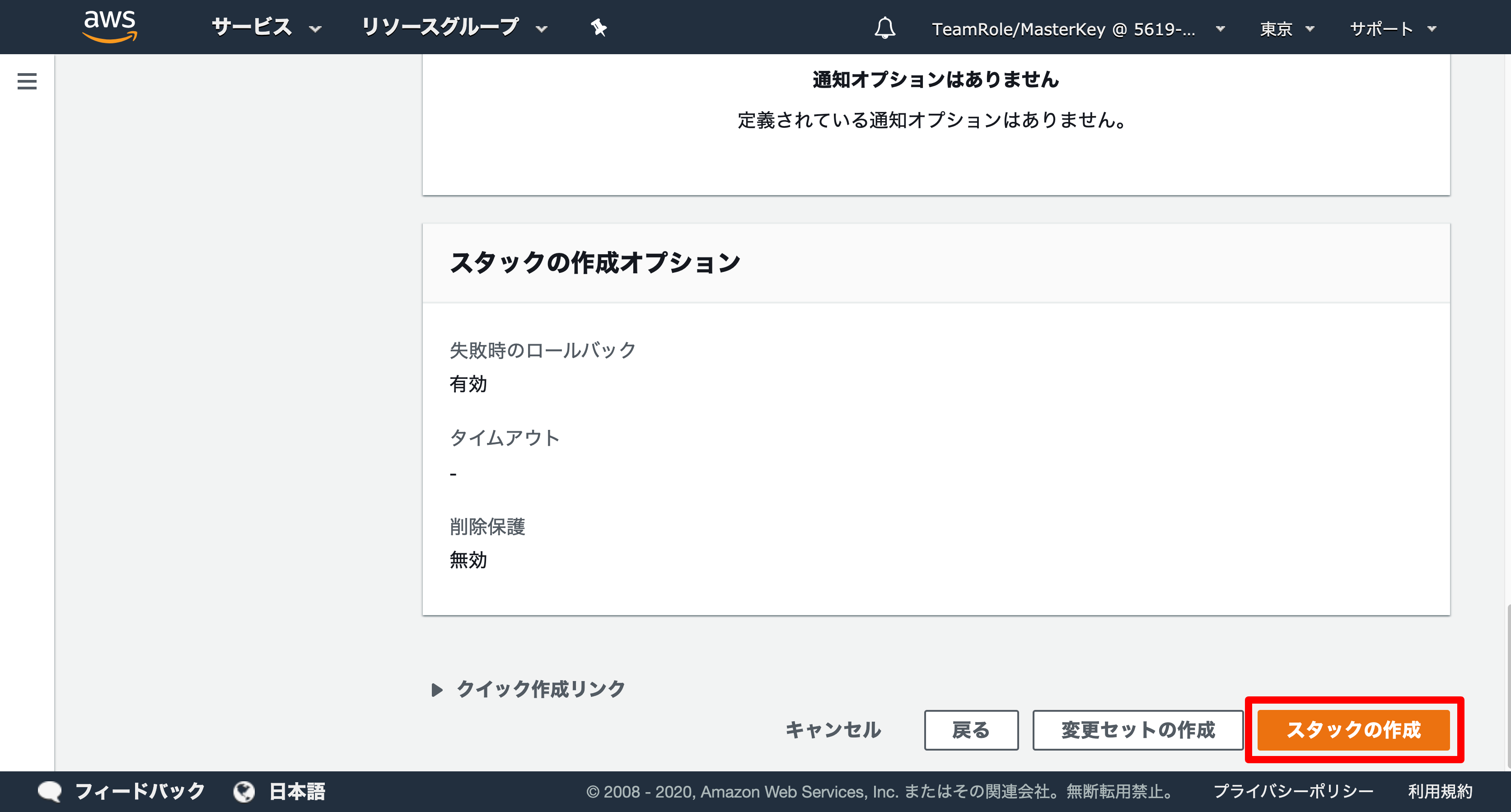Click the 失敗時のロールバック label
Screen dimensions: 1511x812
543,350
